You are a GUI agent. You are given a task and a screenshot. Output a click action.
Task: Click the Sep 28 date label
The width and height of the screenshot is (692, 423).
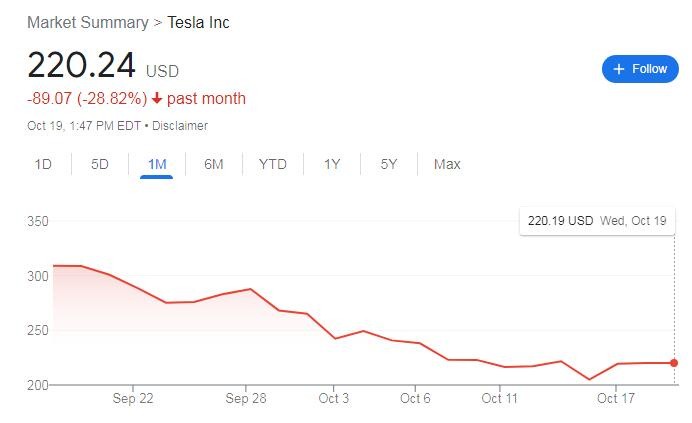pyautogui.click(x=246, y=399)
